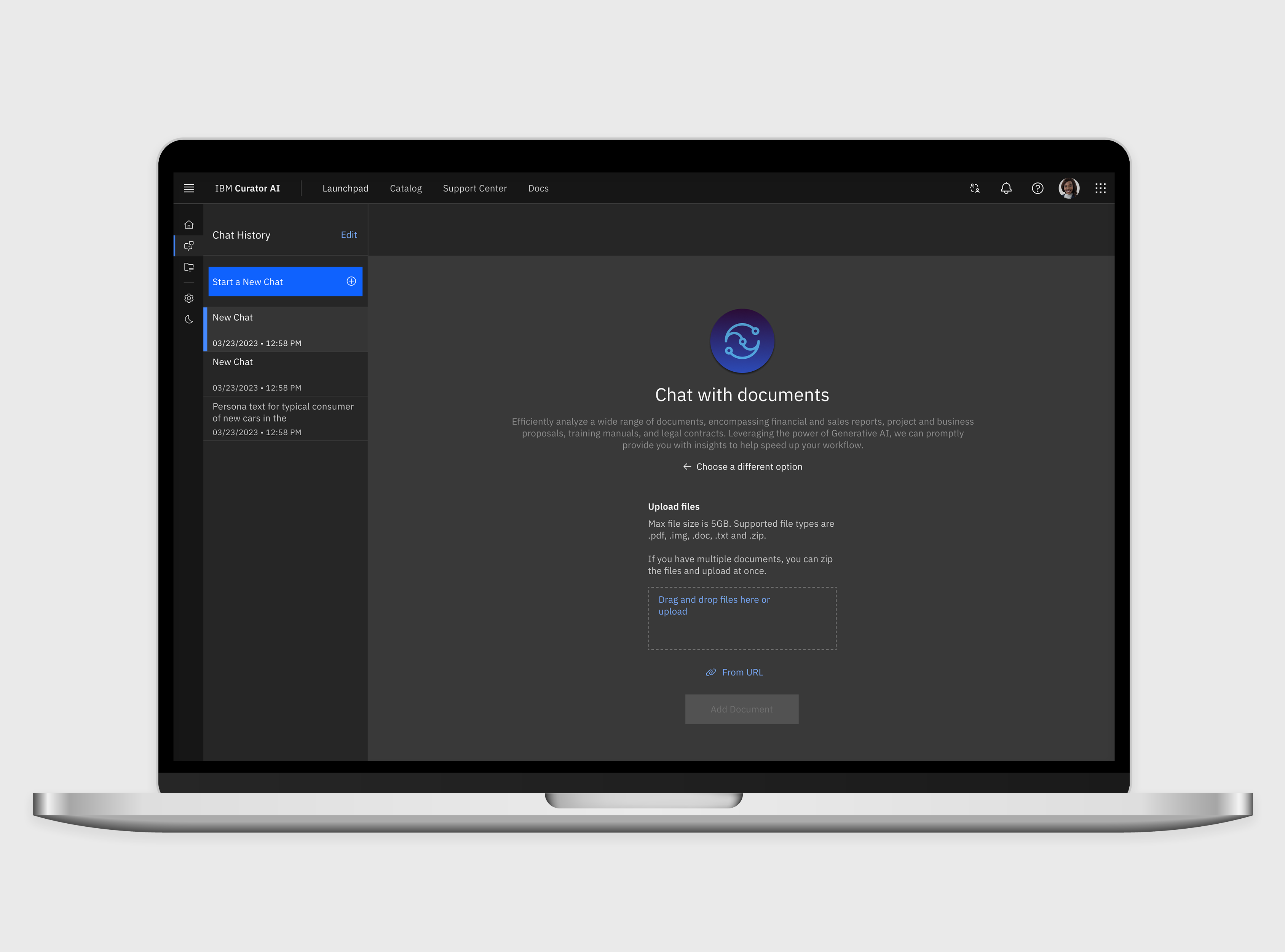Viewport: 1285px width, 952px height.
Task: Select the first New Chat history entry
Action: [286, 329]
